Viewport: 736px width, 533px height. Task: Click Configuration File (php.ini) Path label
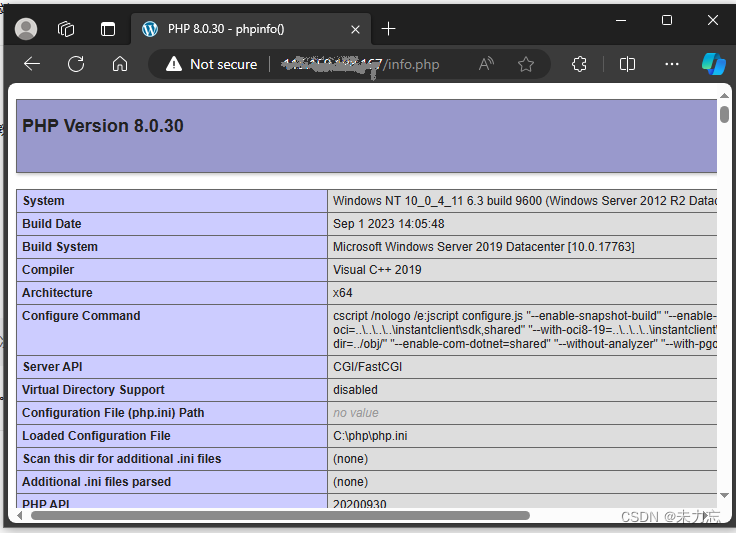coord(113,413)
